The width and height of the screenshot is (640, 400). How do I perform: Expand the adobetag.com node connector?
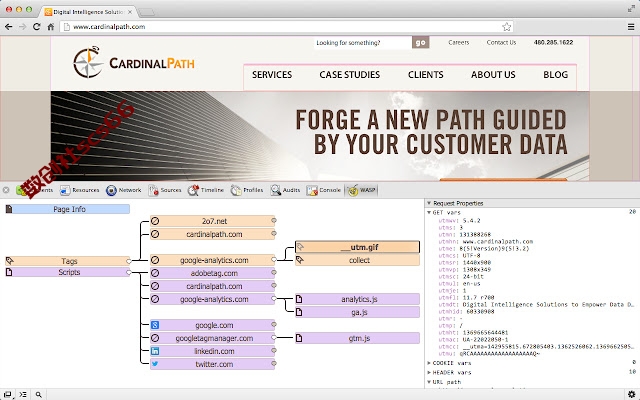click(x=274, y=272)
